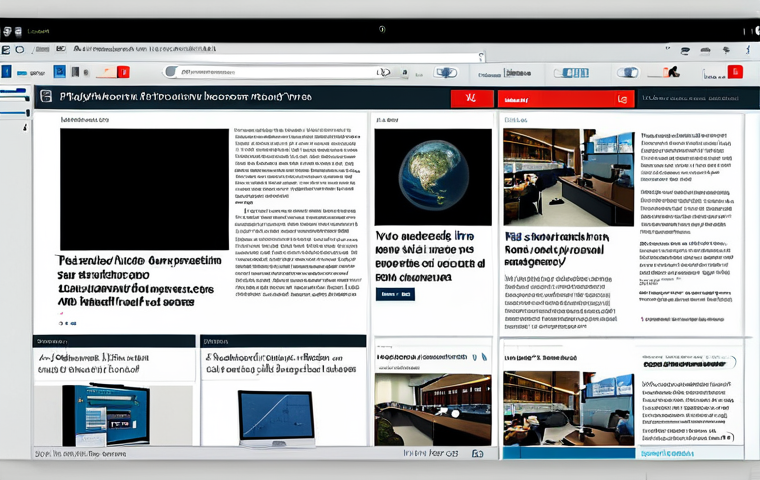760x480 pixels.
Task: Click the car-shaped icon in the upper-right icon row
Action: (x=705, y=50)
